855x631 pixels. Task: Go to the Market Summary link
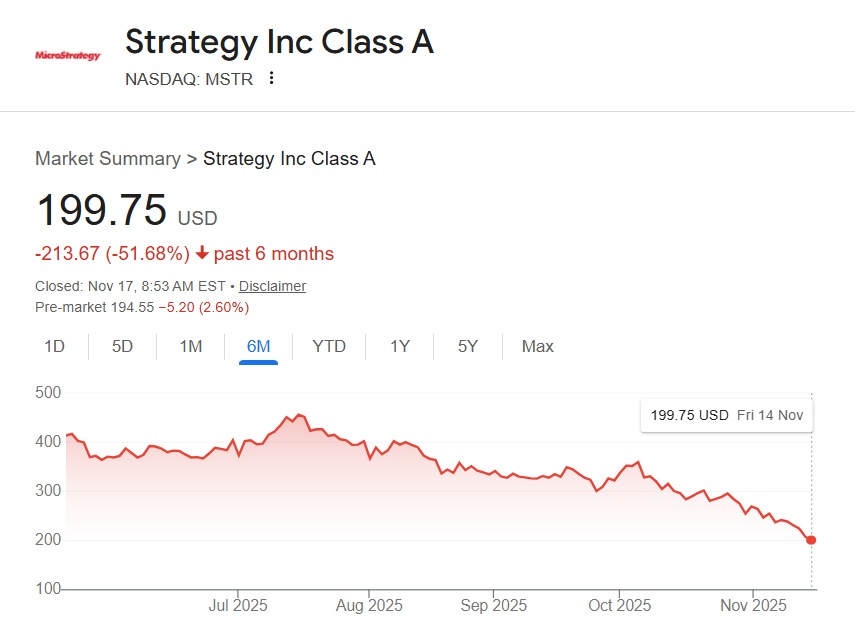click(x=108, y=158)
